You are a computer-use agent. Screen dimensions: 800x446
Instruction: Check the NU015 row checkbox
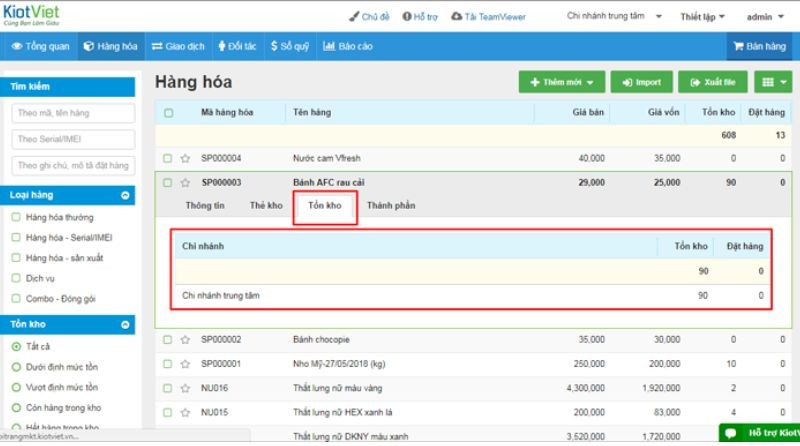[167, 412]
